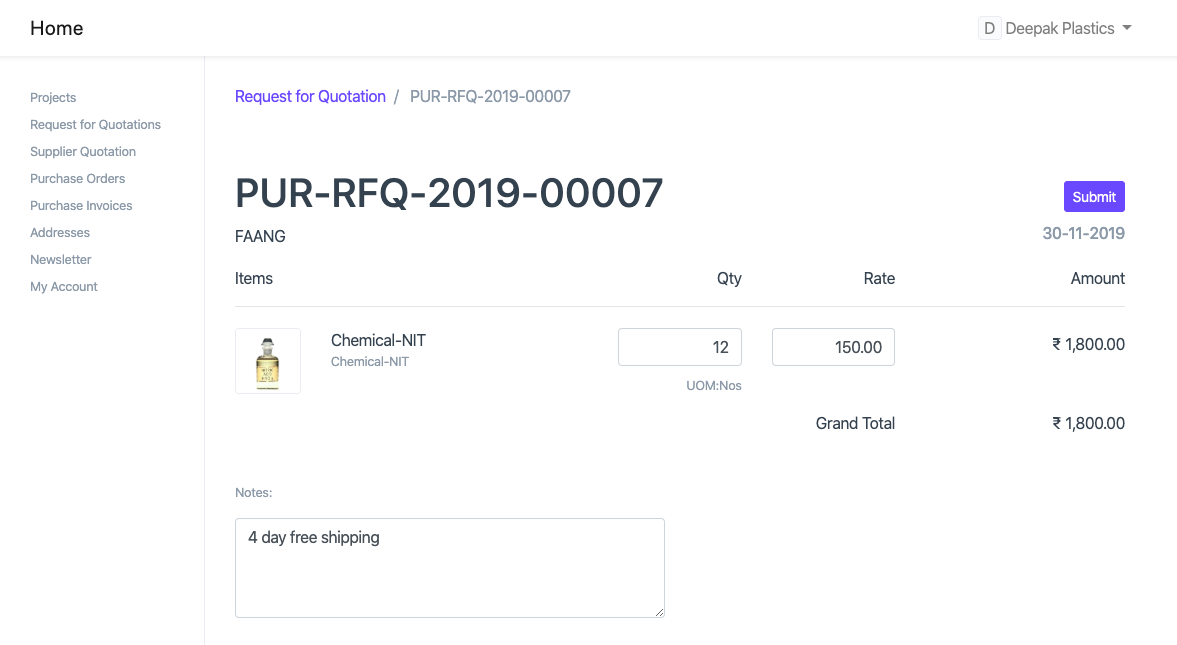The image size is (1177, 645).
Task: Open the Newsletter section
Action: coord(61,259)
